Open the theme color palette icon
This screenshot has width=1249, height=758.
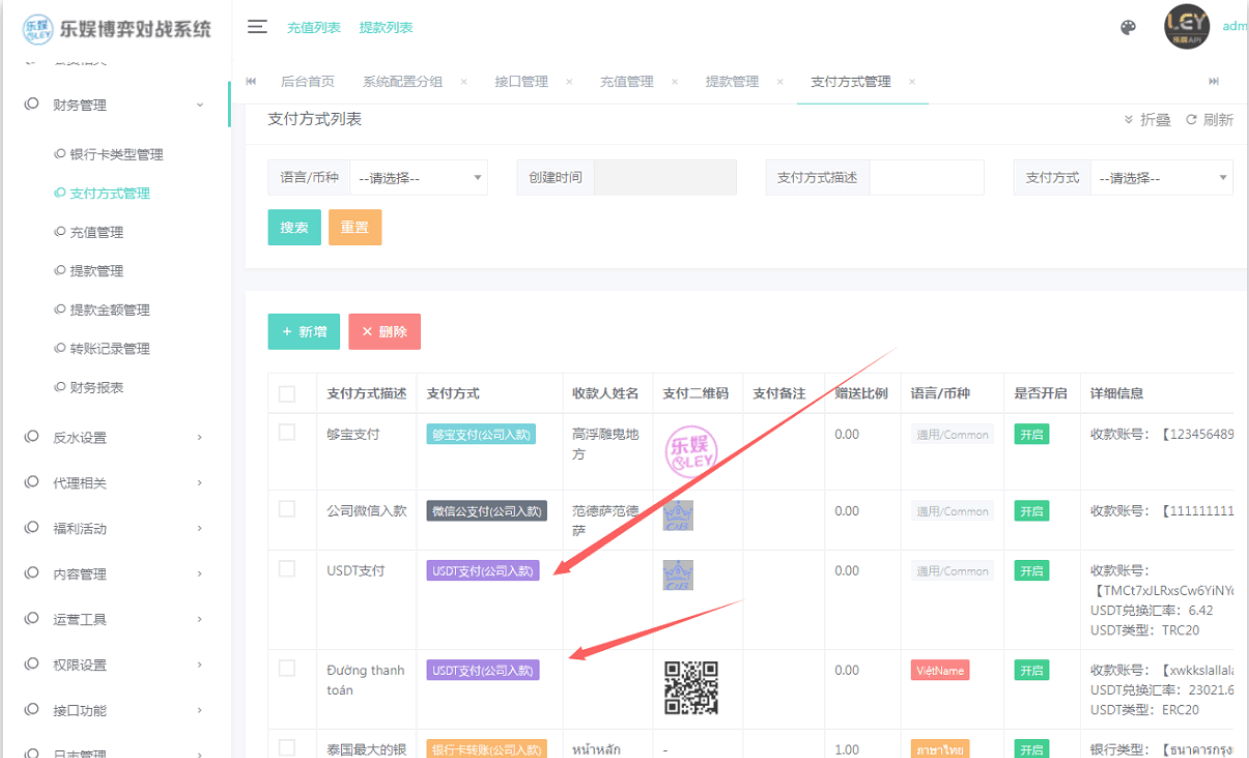[1128, 28]
